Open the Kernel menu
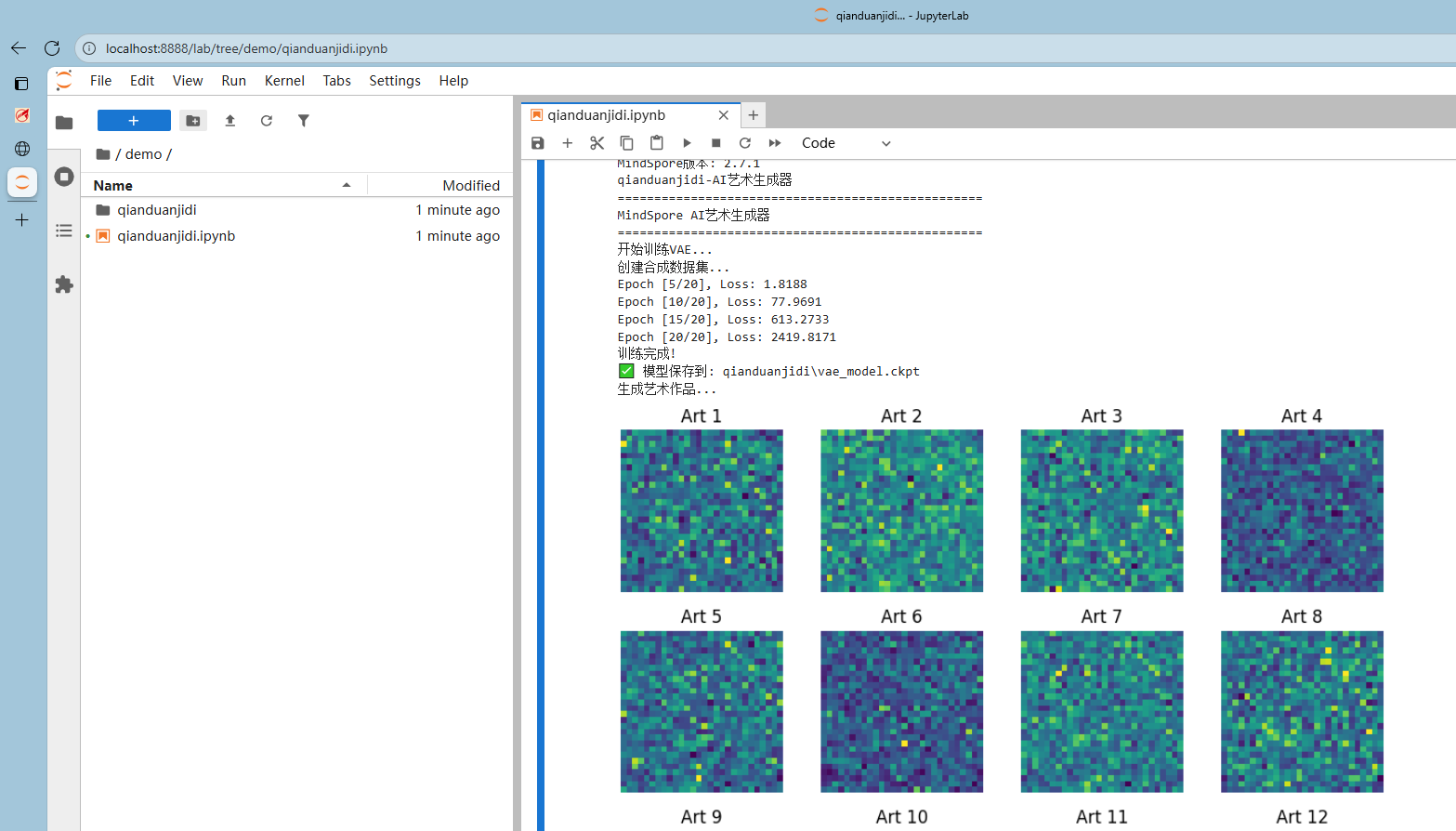Viewport: 1456px width, 831px height. 283,81
